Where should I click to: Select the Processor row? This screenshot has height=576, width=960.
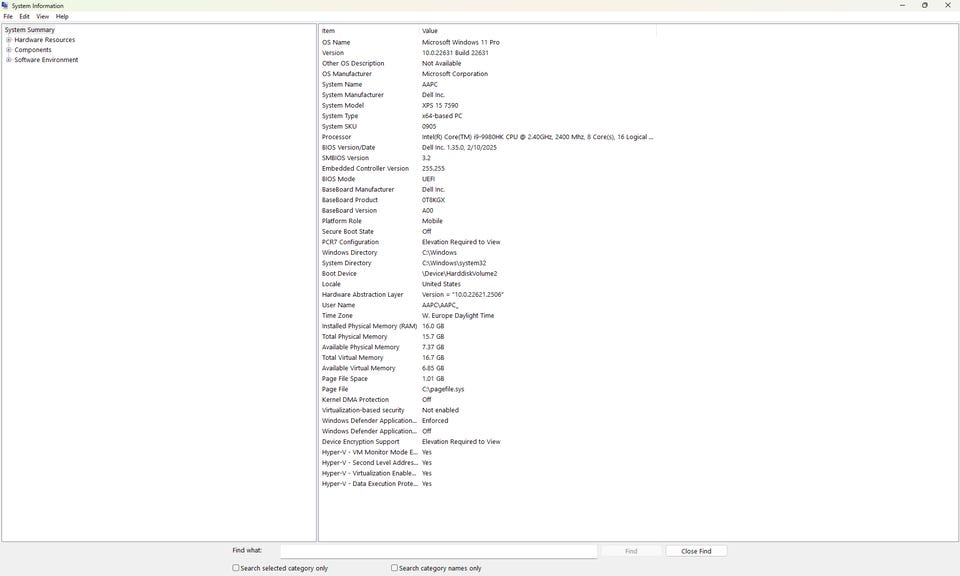click(x=487, y=137)
